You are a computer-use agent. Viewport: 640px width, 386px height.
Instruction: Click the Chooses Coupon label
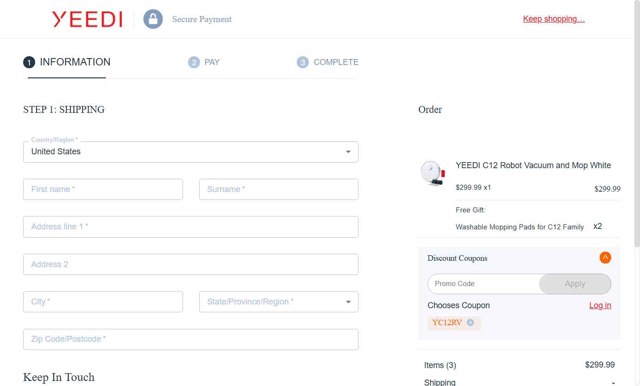pos(458,305)
